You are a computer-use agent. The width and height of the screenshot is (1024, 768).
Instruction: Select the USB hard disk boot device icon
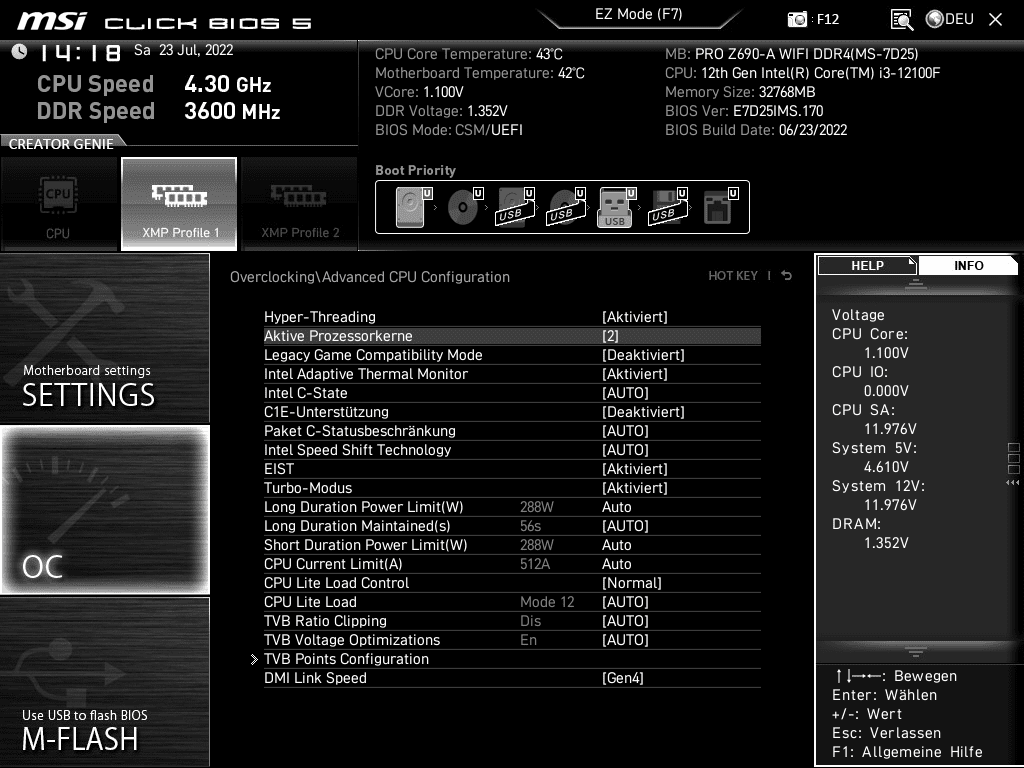coord(515,207)
